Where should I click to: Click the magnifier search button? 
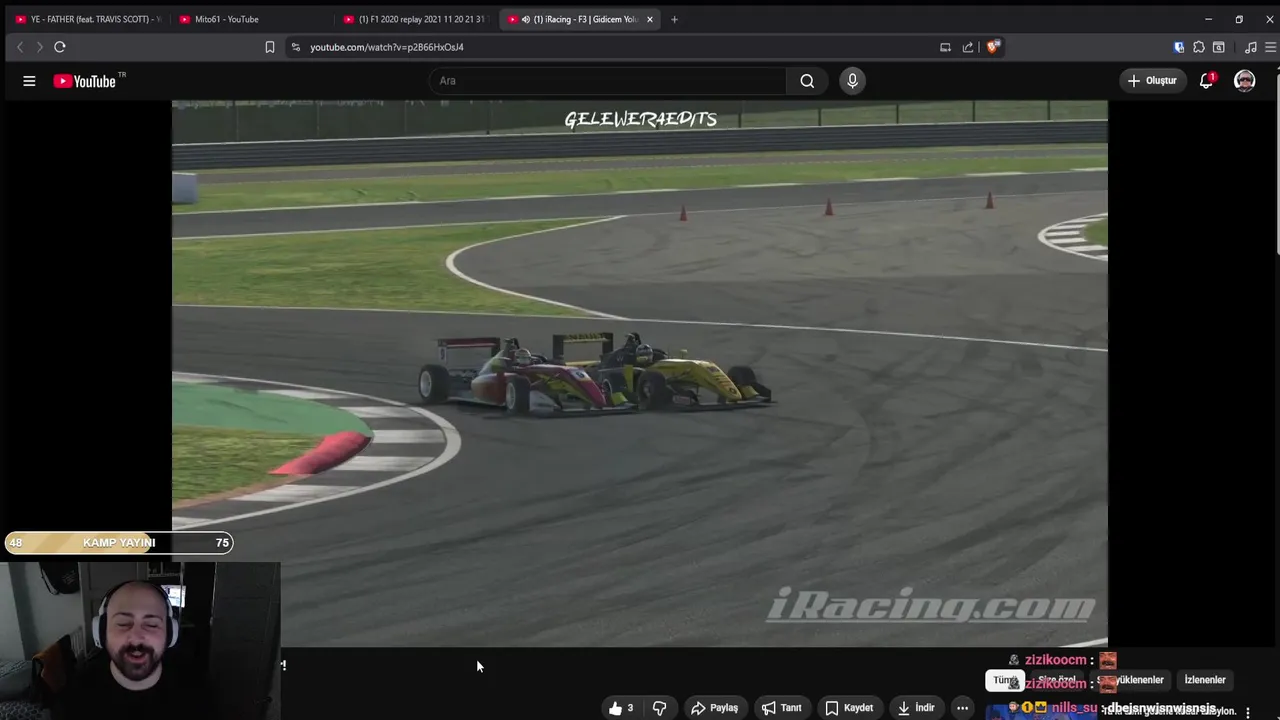(x=807, y=81)
